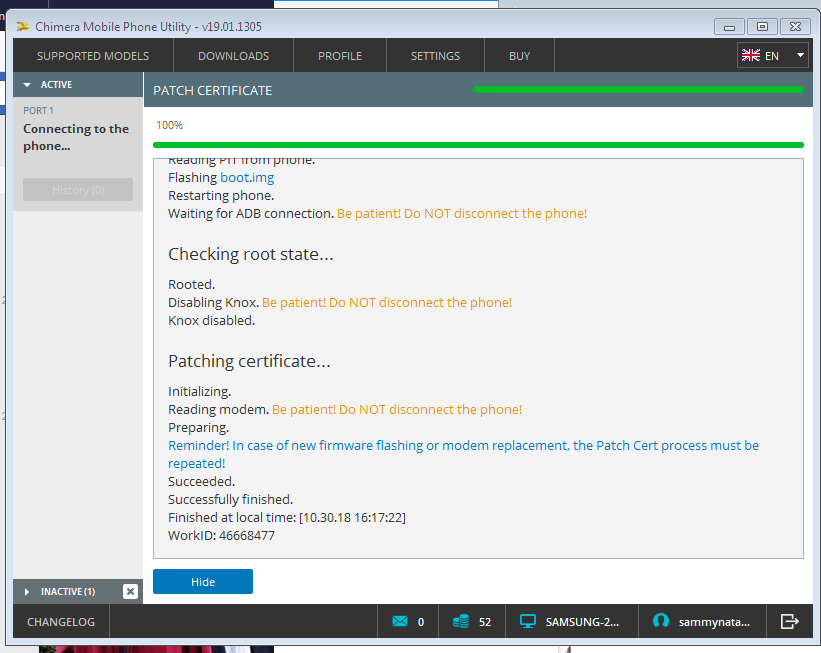Click the message count 0
Screen dimensions: 821x653
[x=421, y=622]
